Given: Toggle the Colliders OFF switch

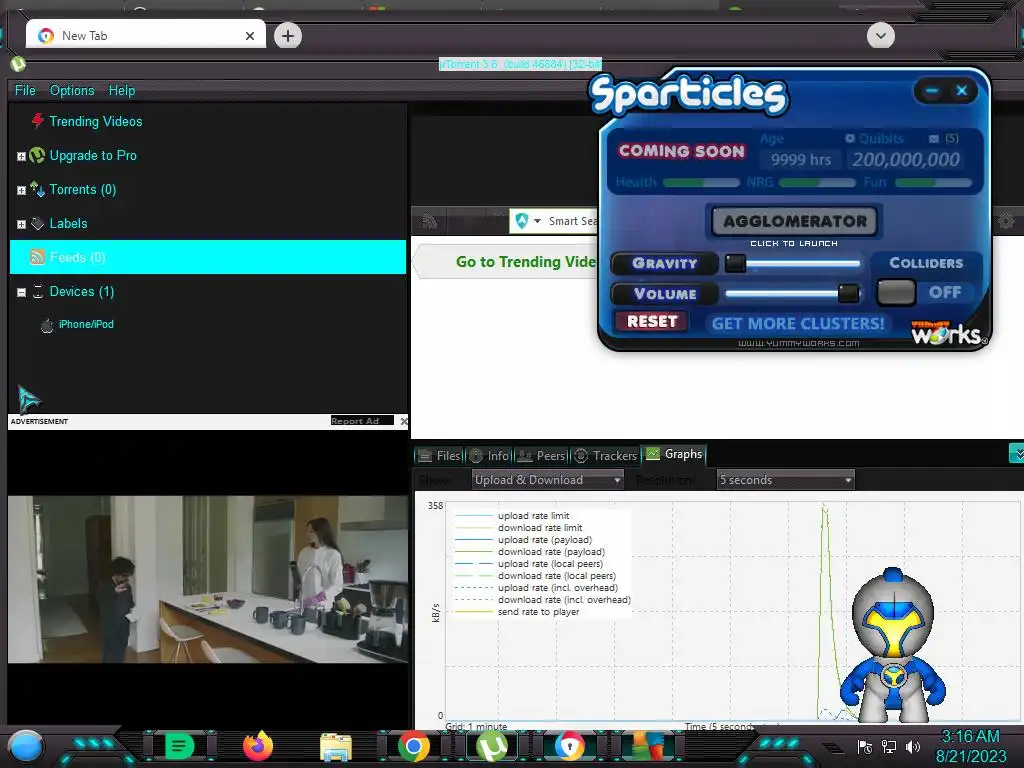Looking at the screenshot, I should pyautogui.click(x=896, y=292).
